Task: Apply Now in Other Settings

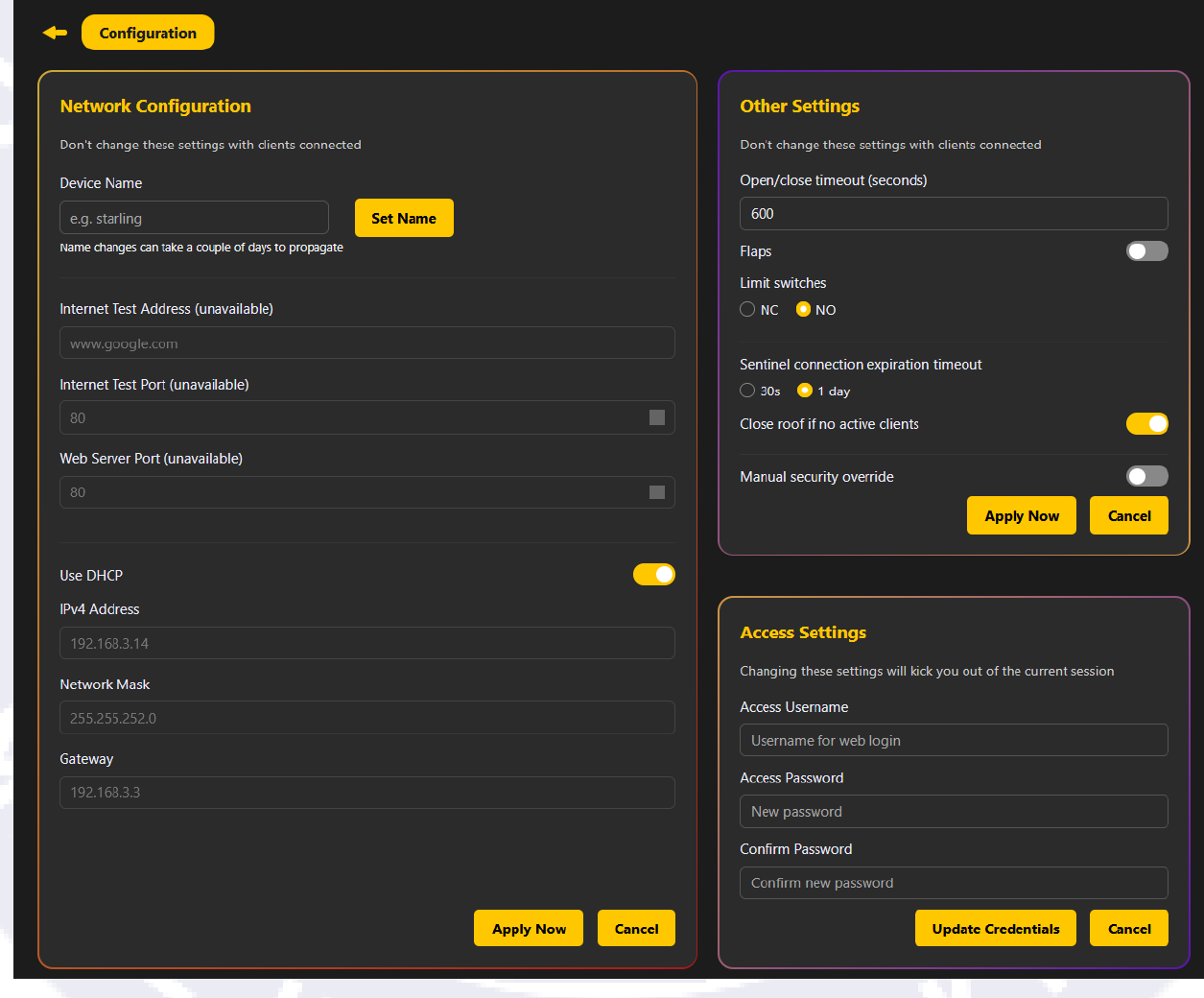Action: (1022, 515)
